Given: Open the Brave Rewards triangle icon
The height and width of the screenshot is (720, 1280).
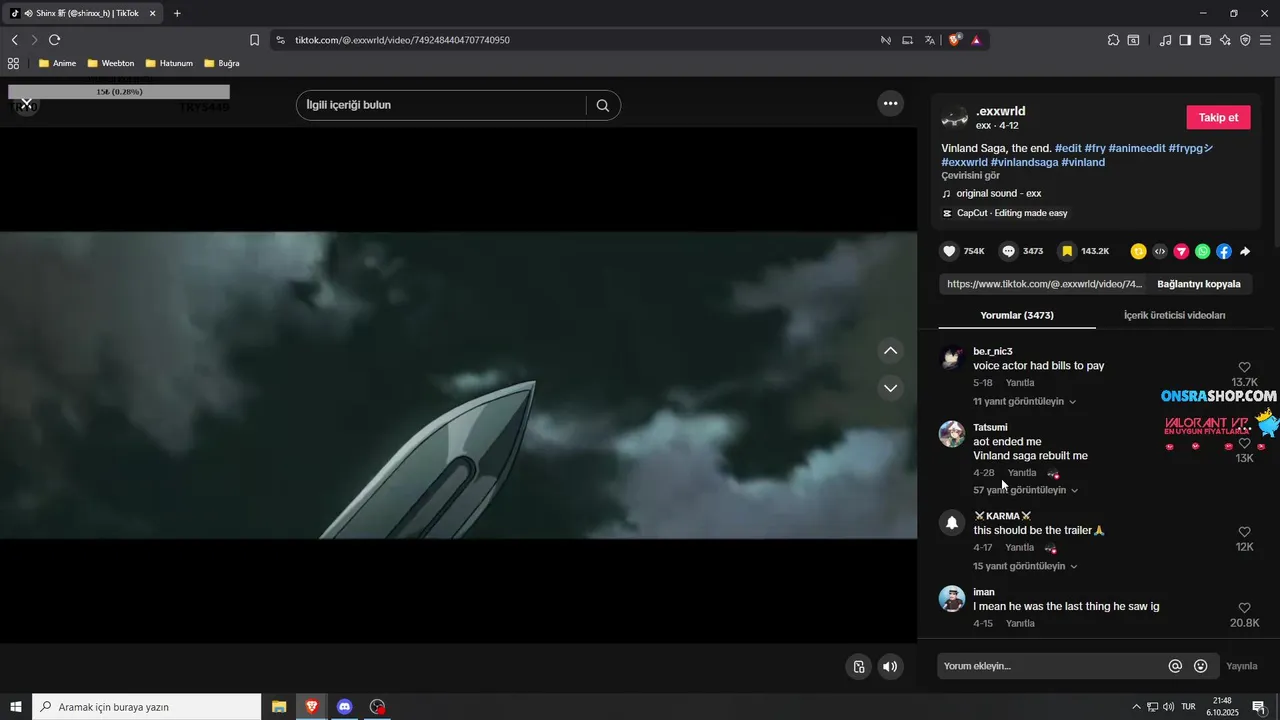Looking at the screenshot, I should 976,40.
